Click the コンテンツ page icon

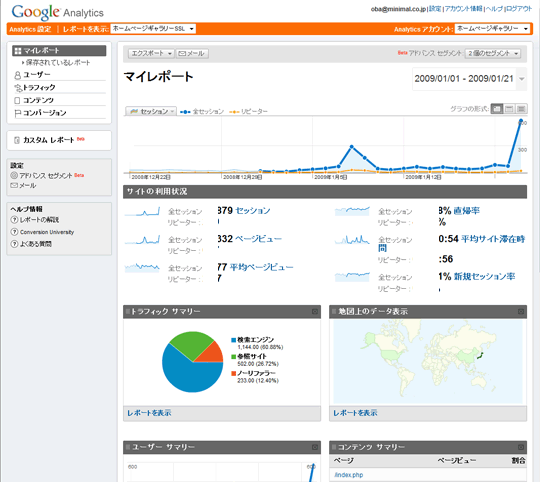click(x=17, y=101)
